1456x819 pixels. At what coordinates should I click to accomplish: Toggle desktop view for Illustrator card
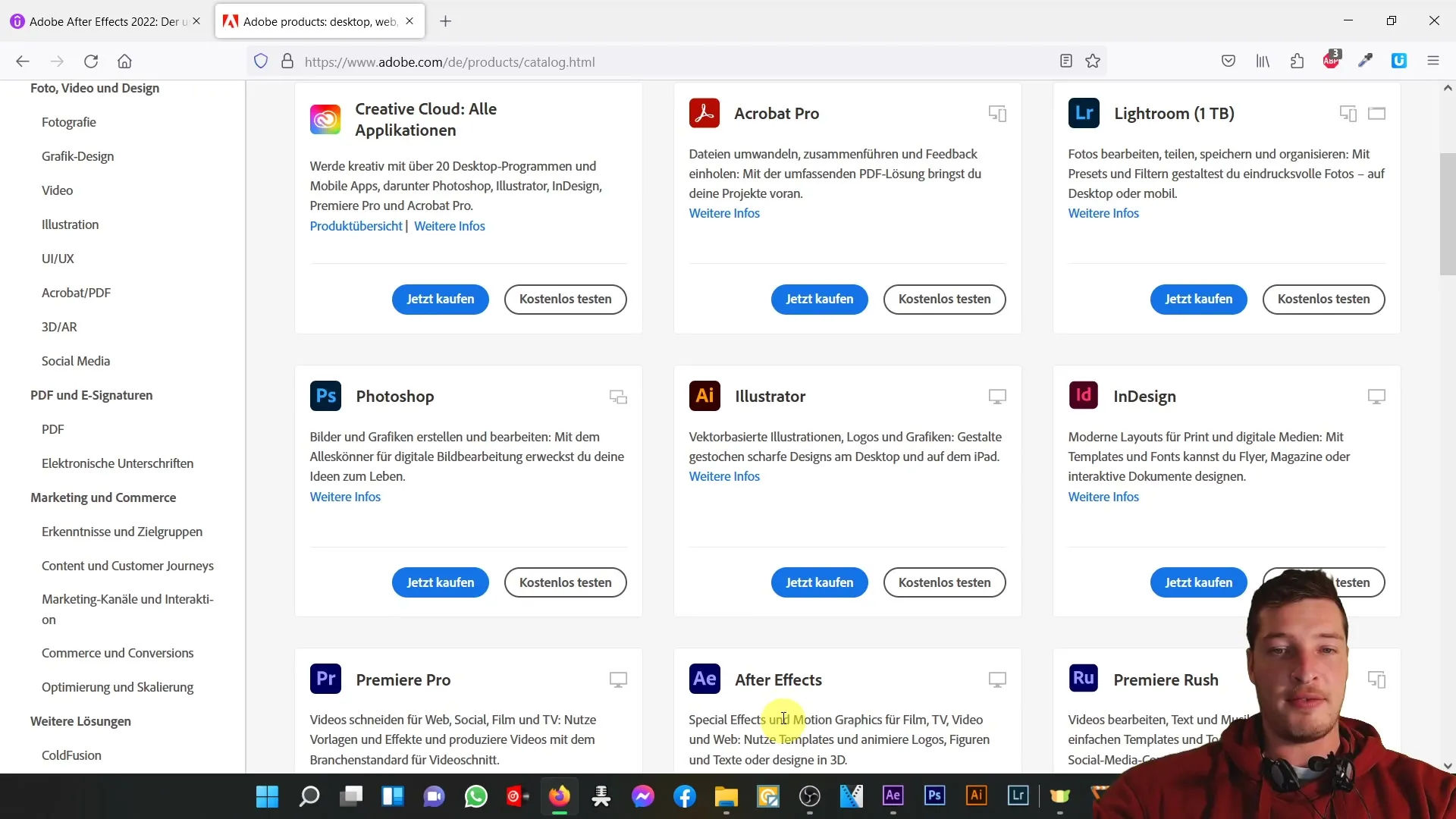coord(997,396)
